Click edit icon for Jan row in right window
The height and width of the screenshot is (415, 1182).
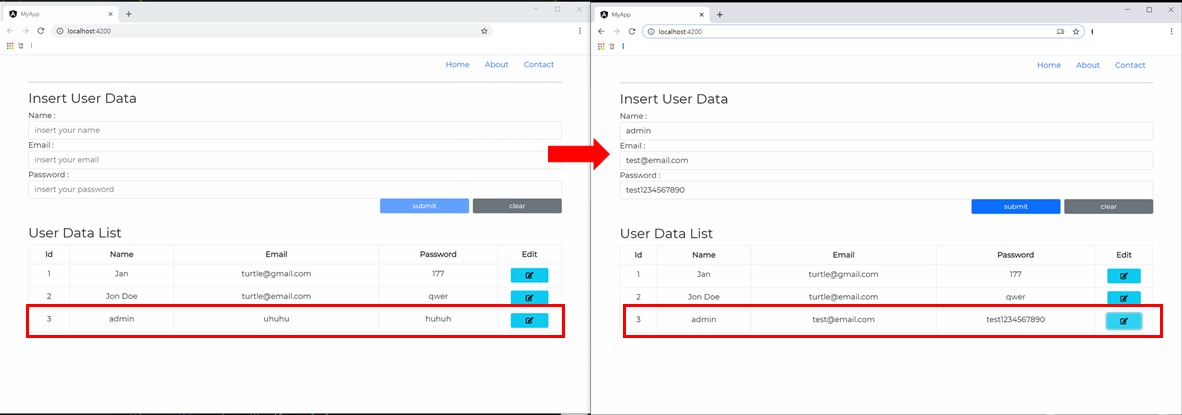point(1123,276)
